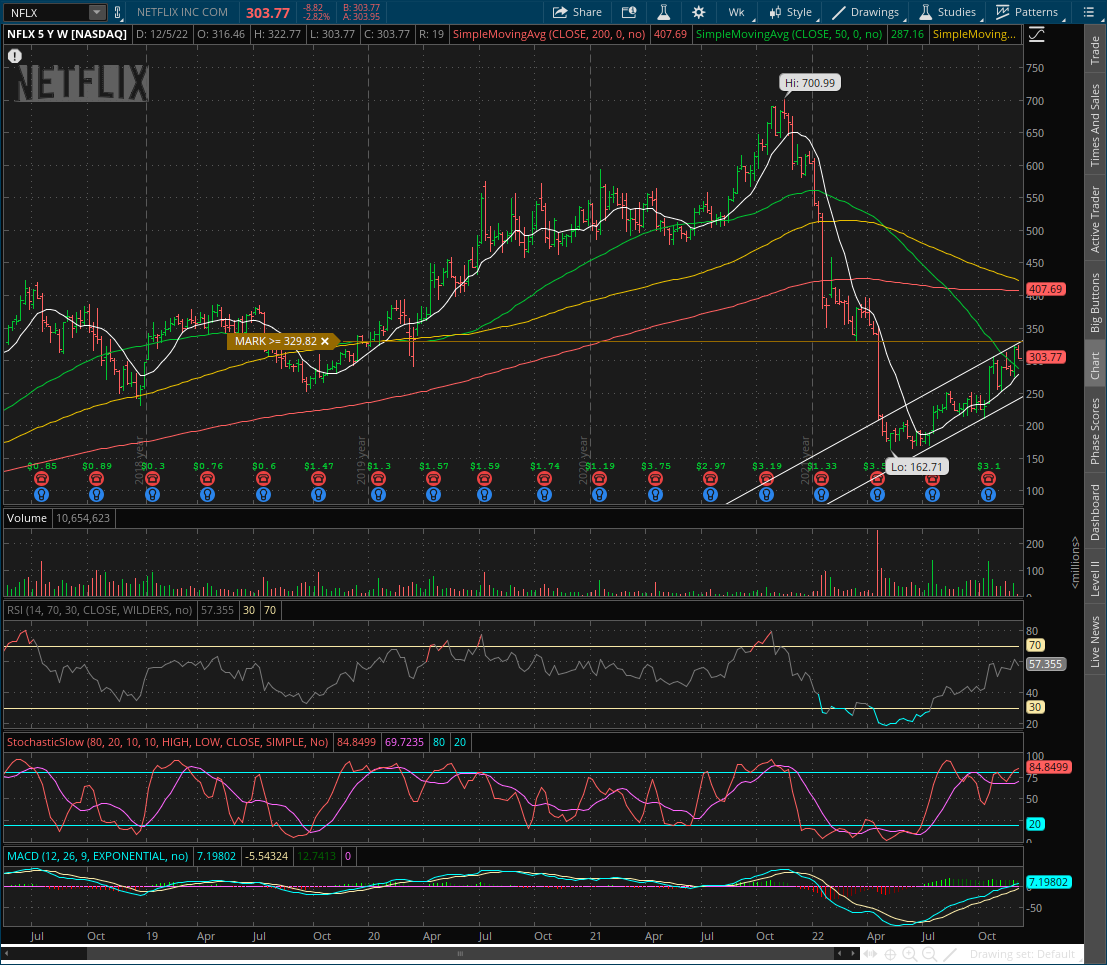Click the StochasticSlow study label
Screen dimensions: 1107x965
click(x=167, y=742)
